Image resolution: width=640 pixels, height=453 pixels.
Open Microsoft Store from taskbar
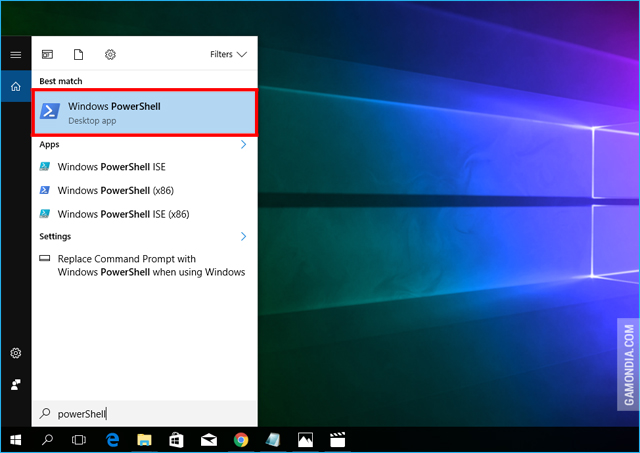176,440
